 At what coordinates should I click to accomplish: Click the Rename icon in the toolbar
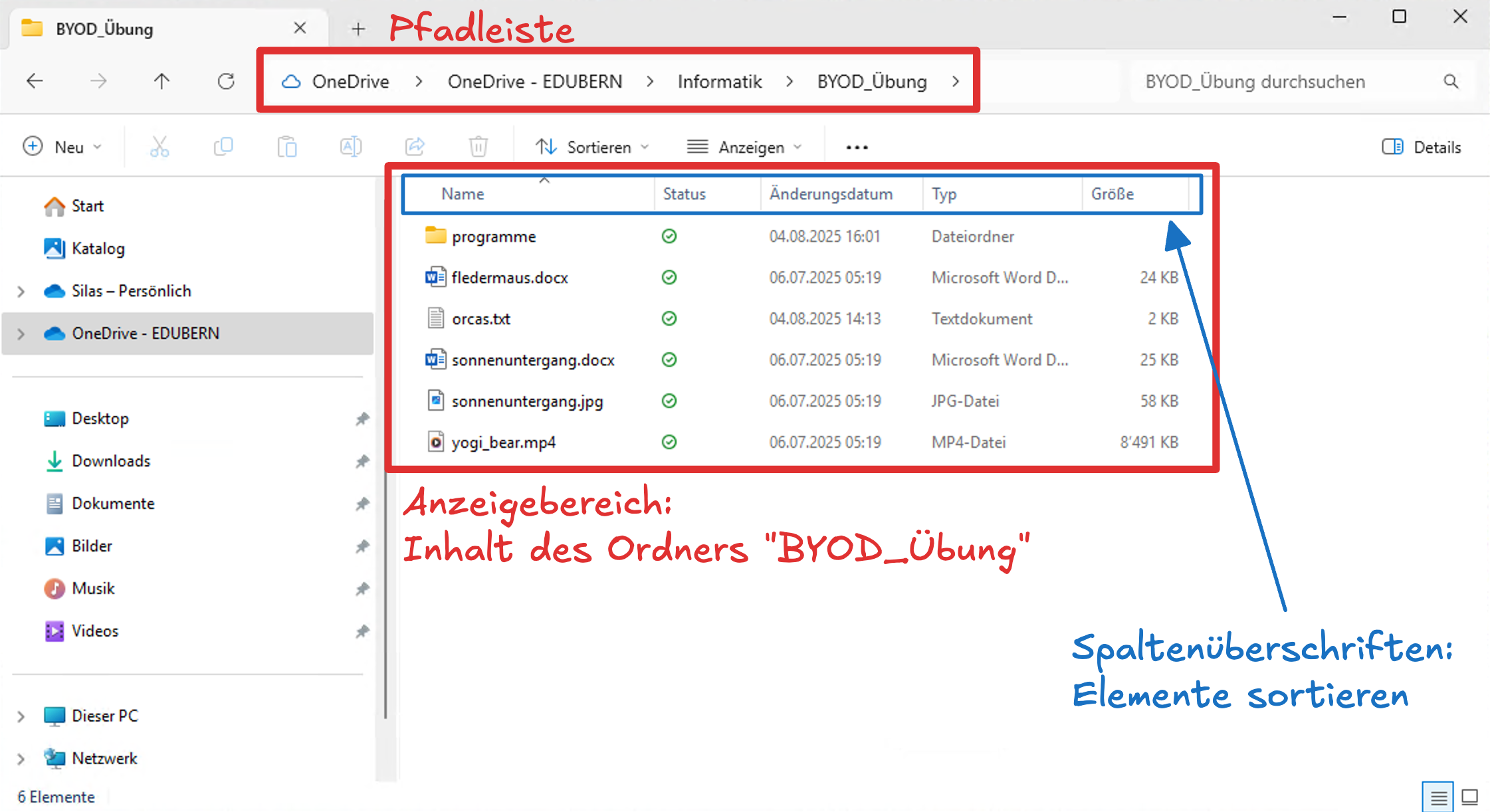click(351, 146)
